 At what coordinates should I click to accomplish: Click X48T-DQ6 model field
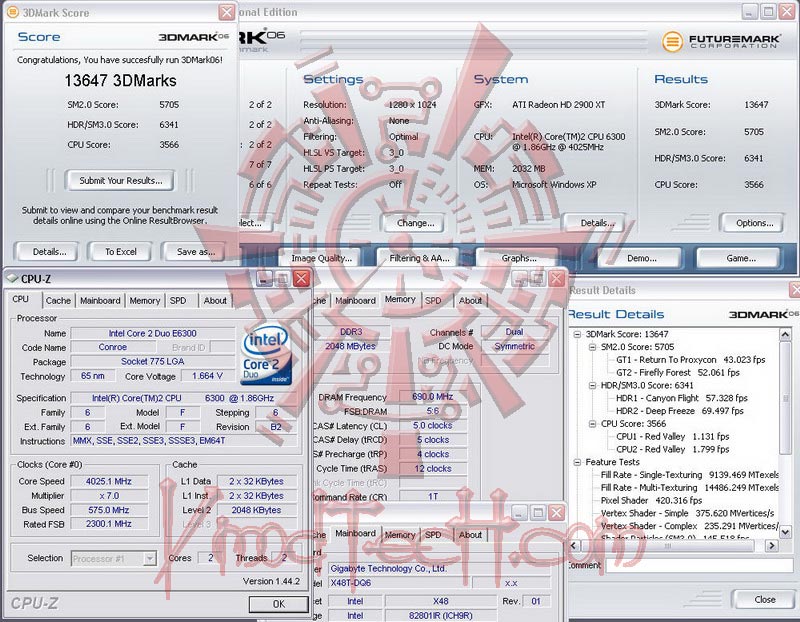(x=399, y=583)
